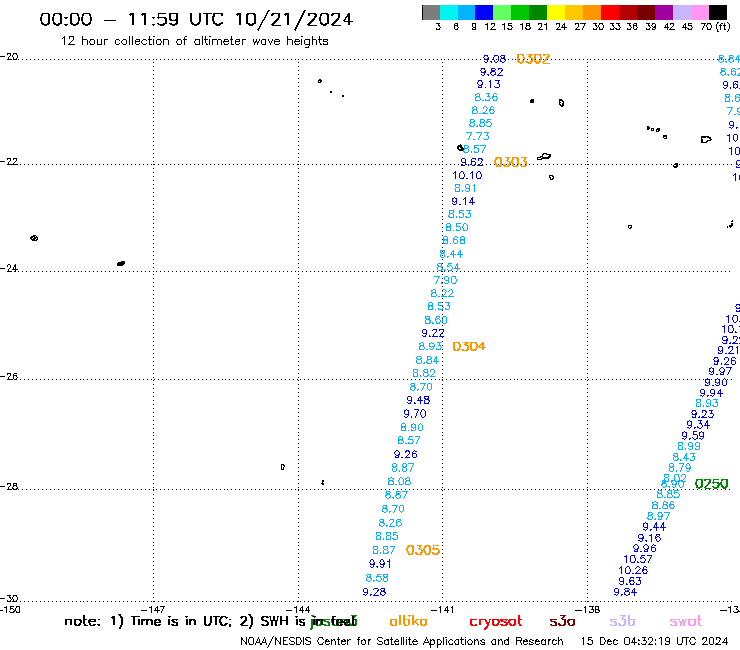The height and width of the screenshot is (650, 740).
Task: Click the wave height value "10.10"
Action: [x=467, y=176]
